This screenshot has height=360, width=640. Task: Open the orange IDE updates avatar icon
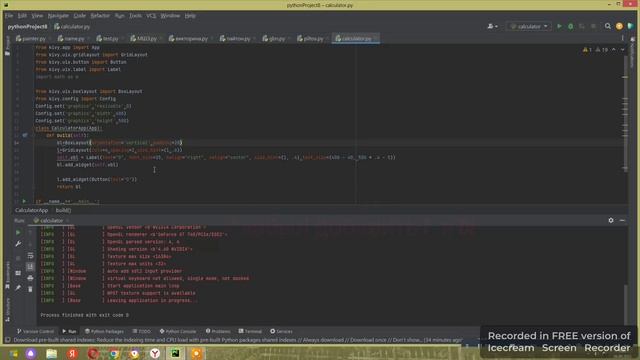pyautogui.click(x=619, y=26)
